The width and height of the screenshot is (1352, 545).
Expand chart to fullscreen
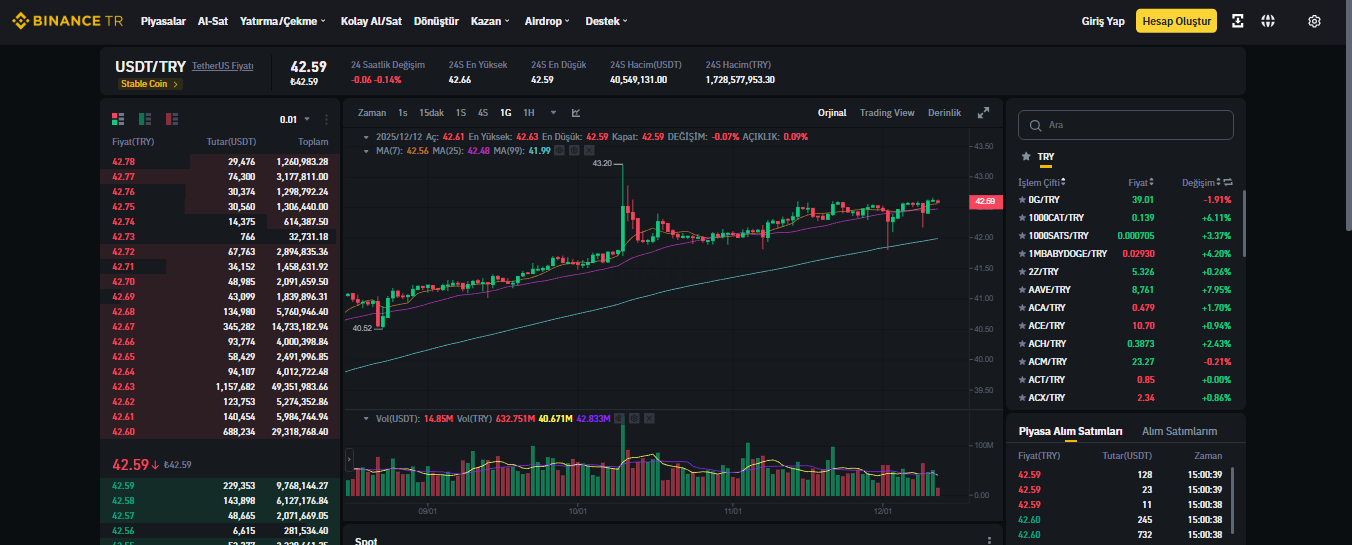983,113
